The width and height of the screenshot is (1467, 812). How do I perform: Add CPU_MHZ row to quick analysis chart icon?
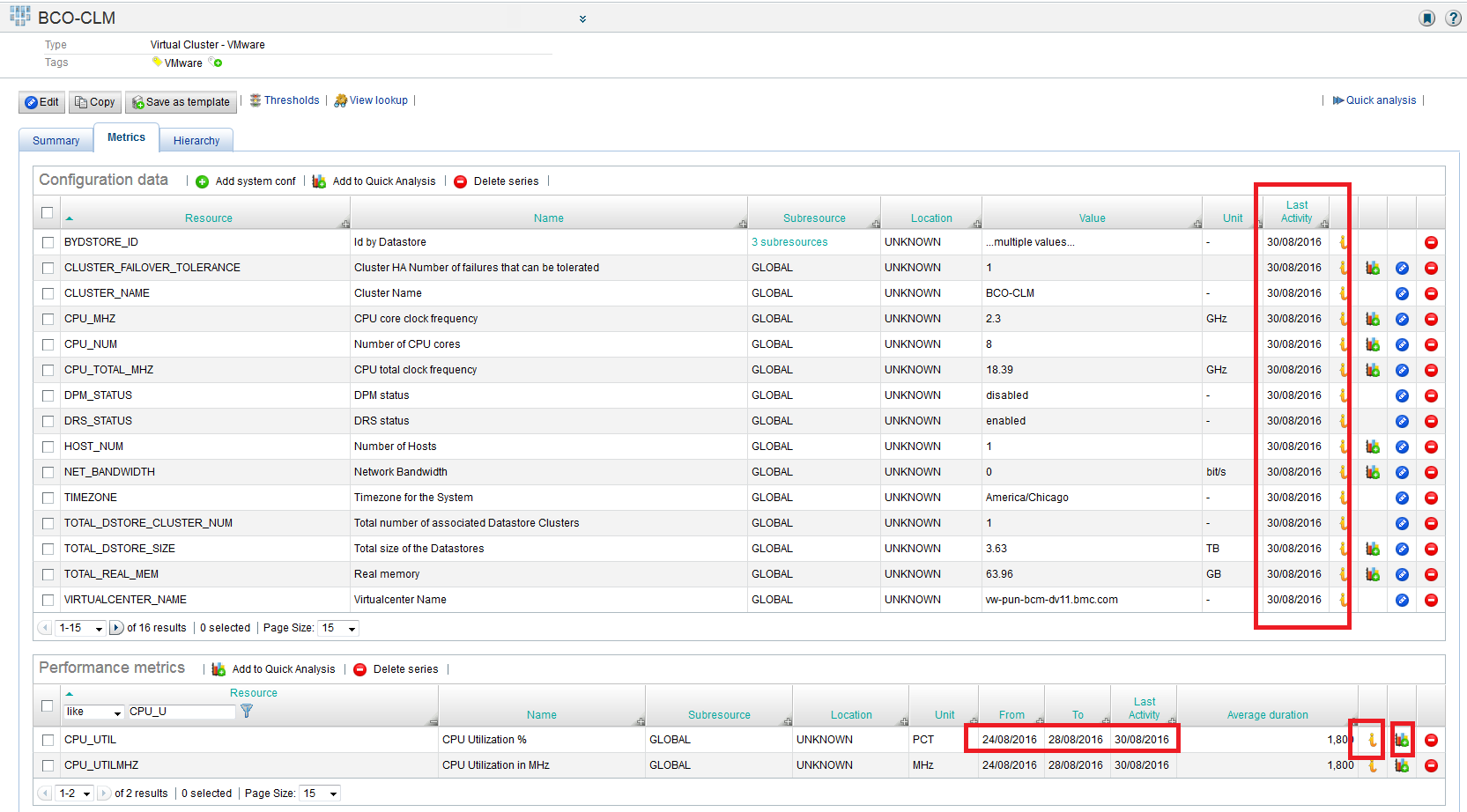[1373, 319]
